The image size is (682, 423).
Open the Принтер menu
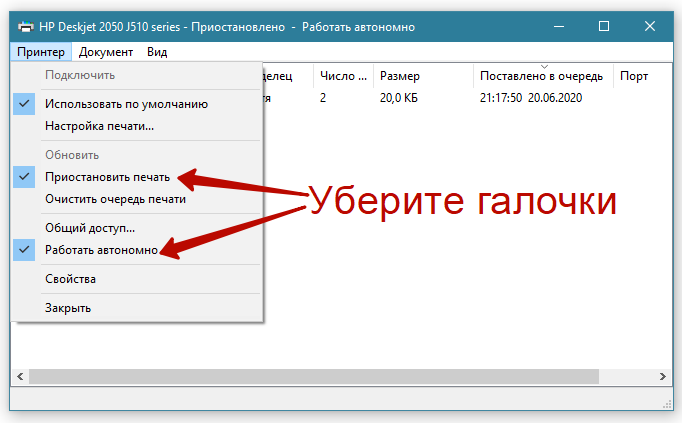tap(41, 52)
